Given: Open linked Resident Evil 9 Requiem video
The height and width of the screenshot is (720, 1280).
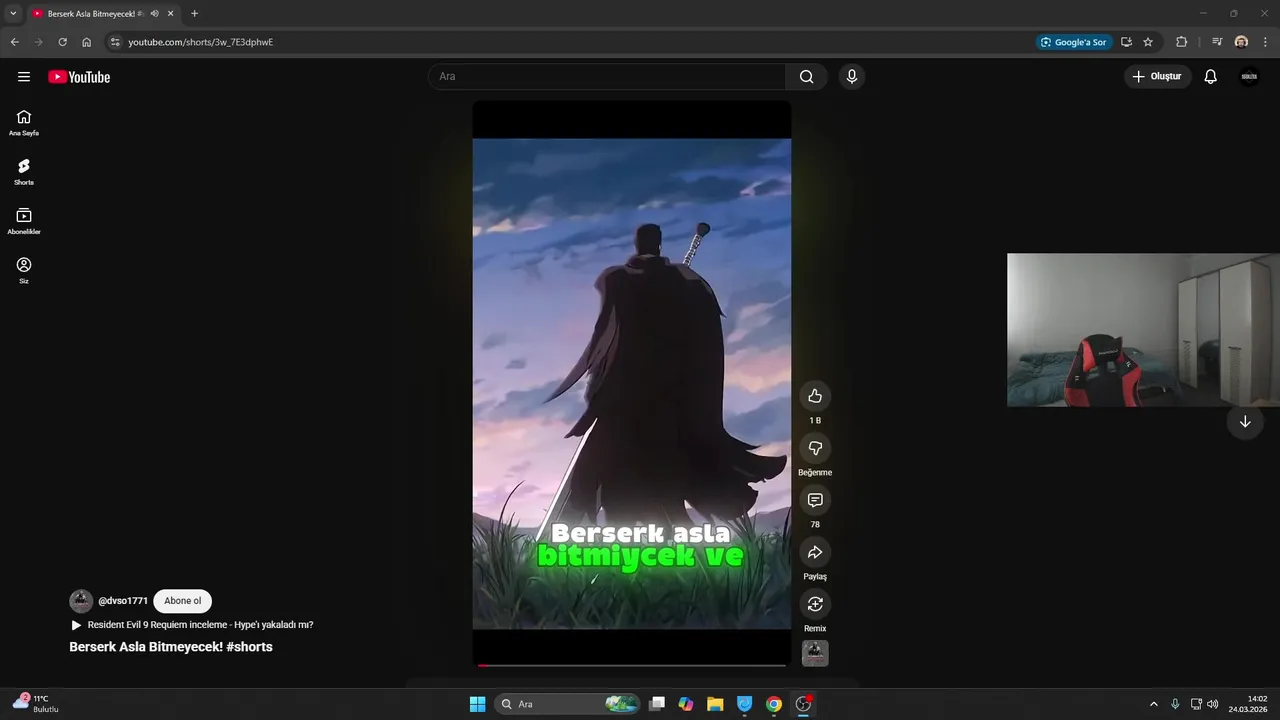Looking at the screenshot, I should [192, 625].
